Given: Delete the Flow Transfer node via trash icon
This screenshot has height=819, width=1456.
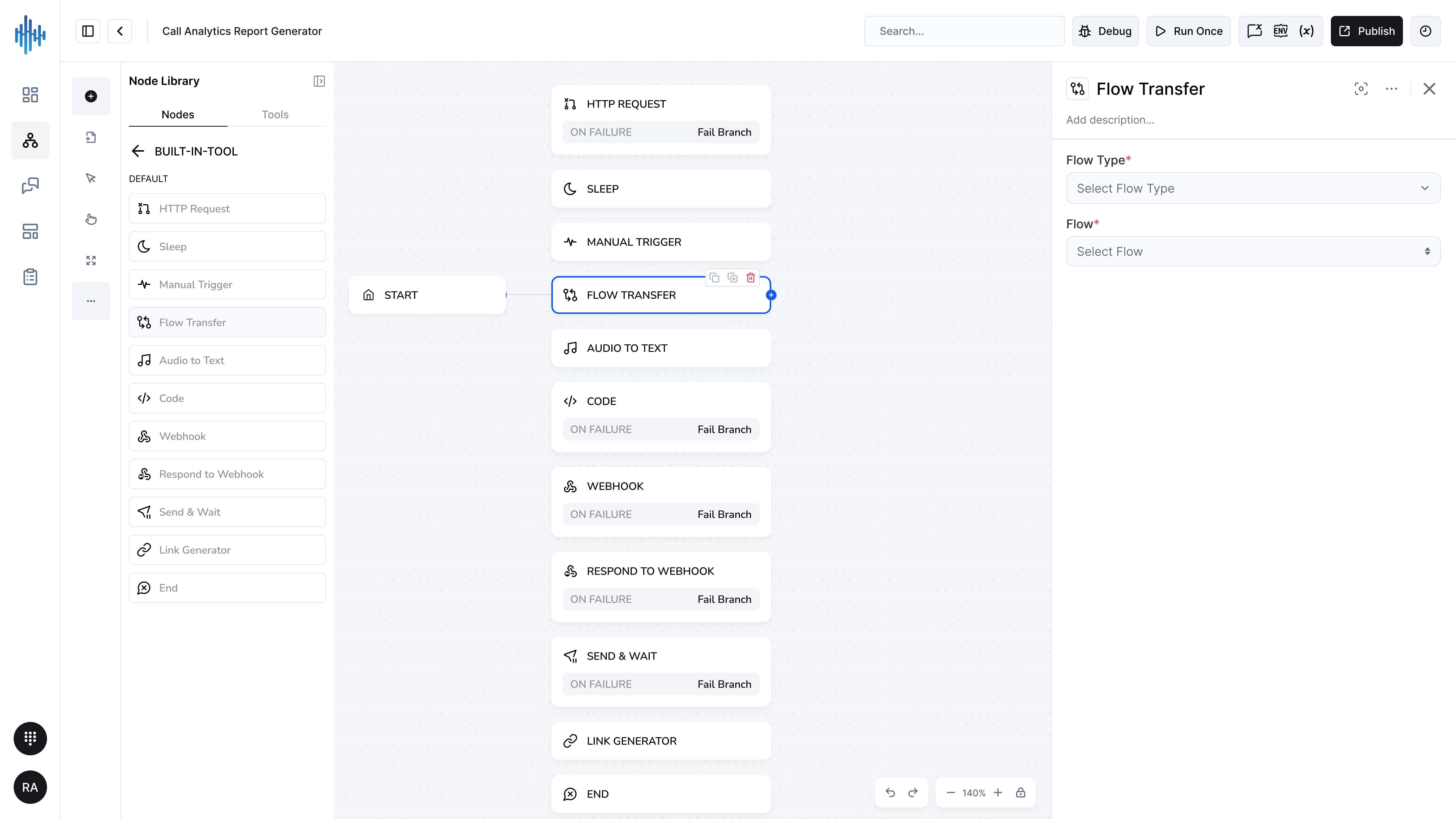Looking at the screenshot, I should (750, 278).
